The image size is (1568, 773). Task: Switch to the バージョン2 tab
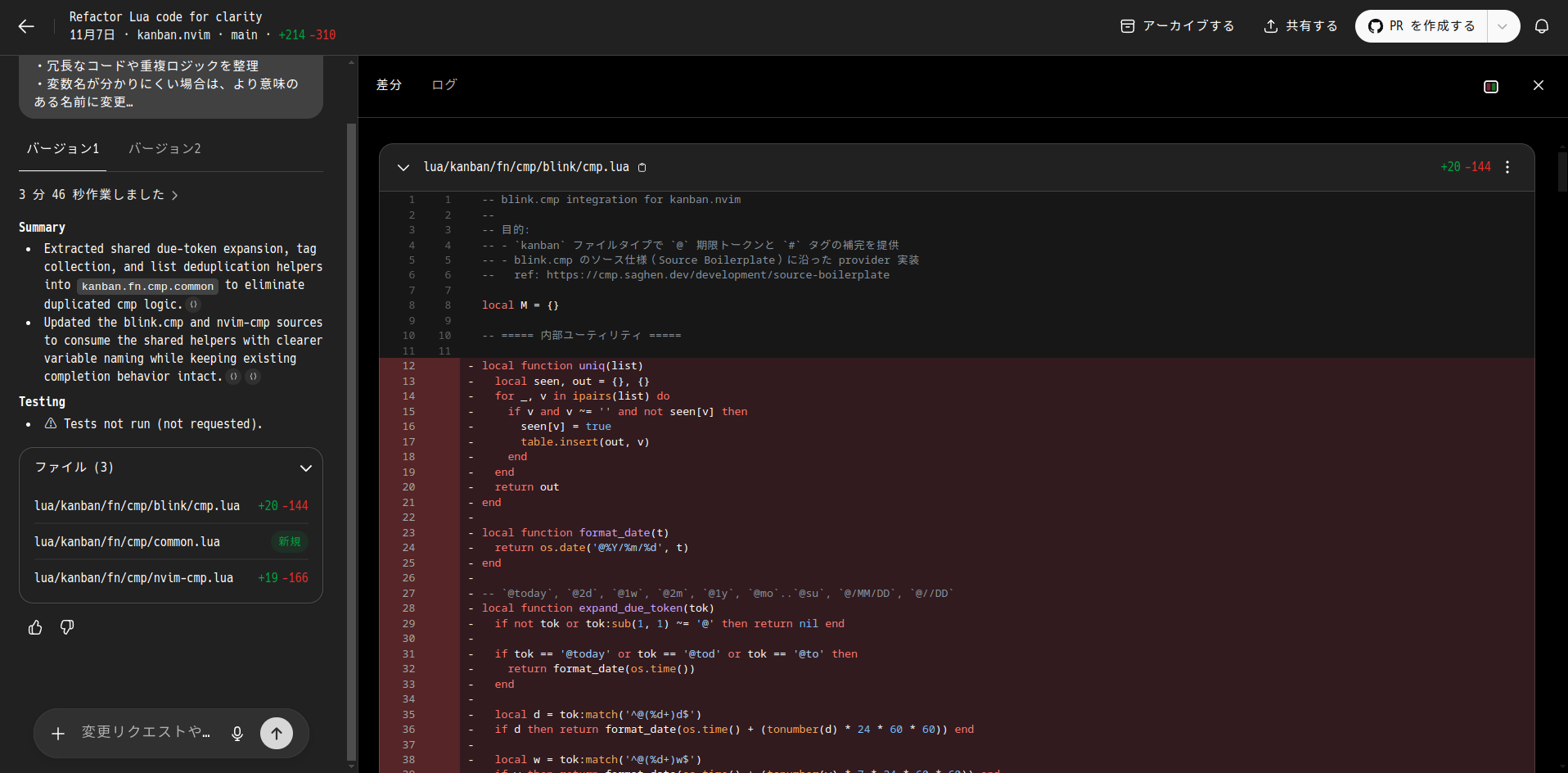pos(164,149)
